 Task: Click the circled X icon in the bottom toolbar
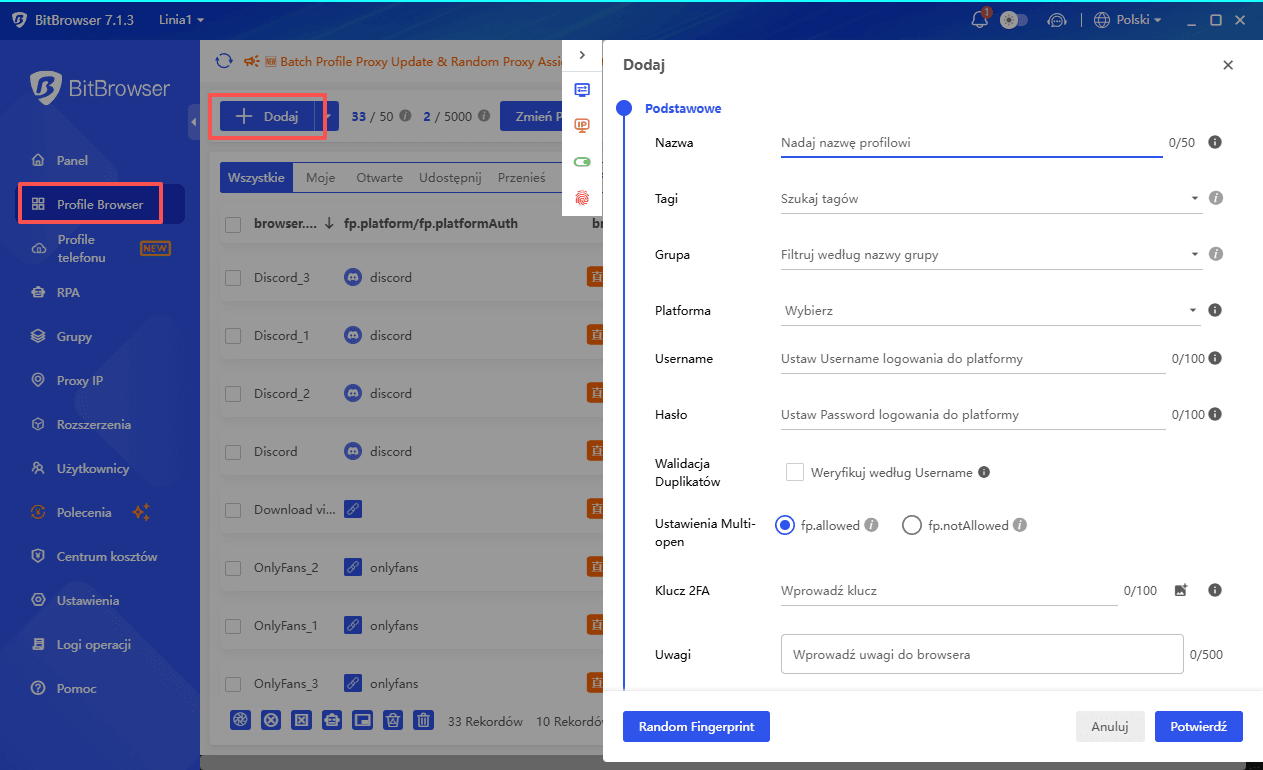(x=270, y=720)
